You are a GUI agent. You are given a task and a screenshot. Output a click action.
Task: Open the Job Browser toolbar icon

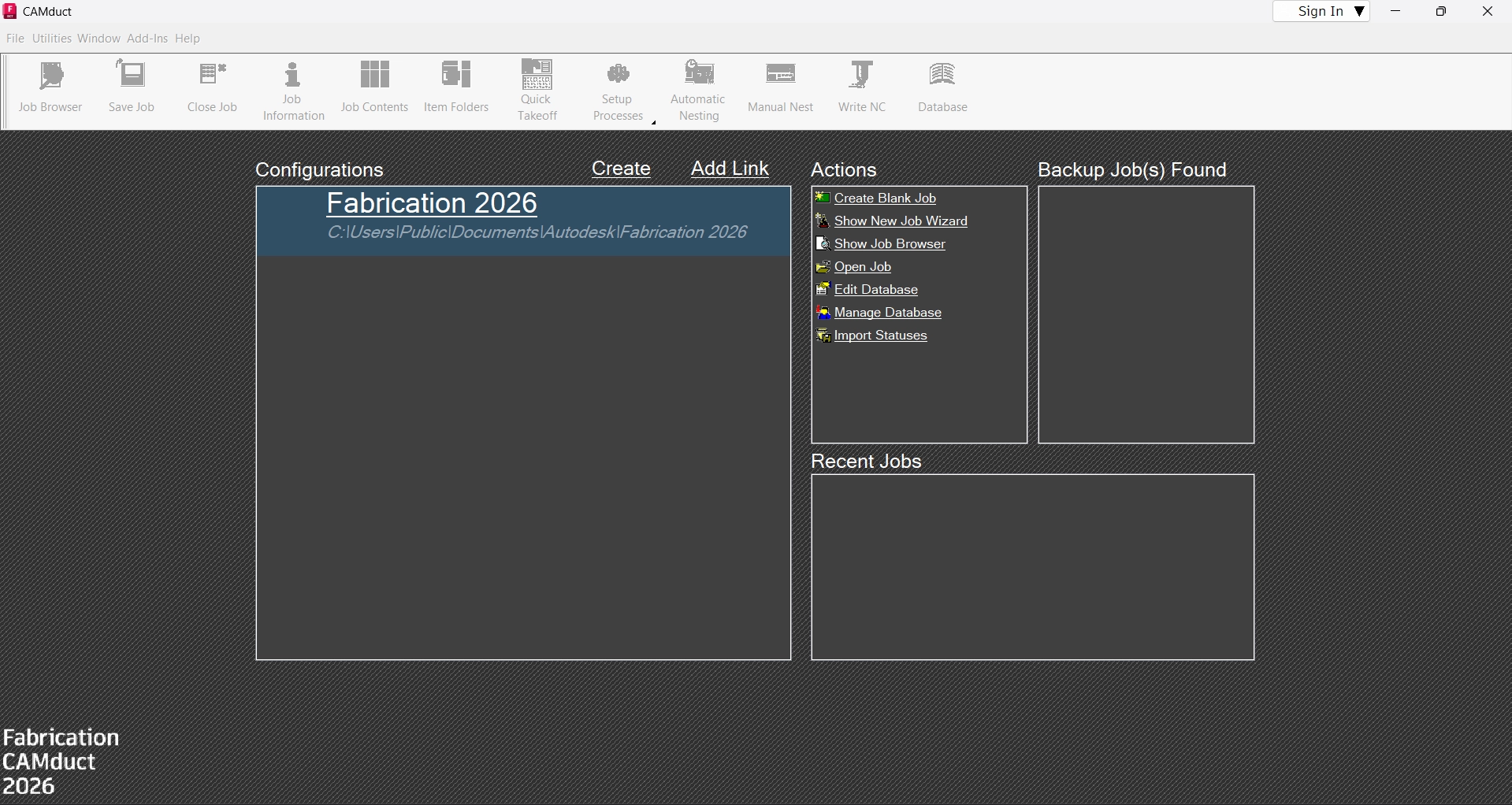50,87
